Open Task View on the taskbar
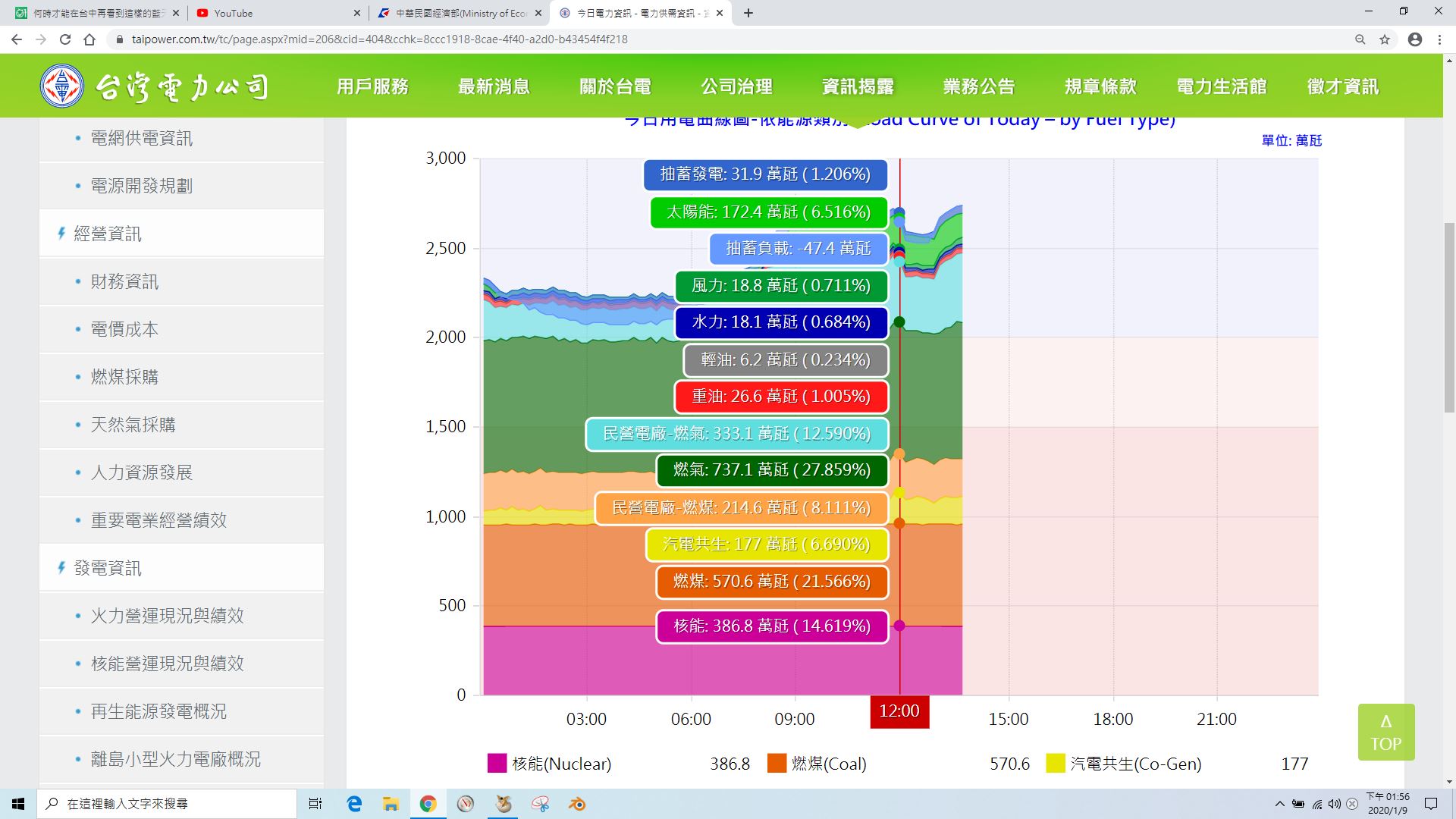Viewport: 1456px width, 819px height. click(315, 804)
